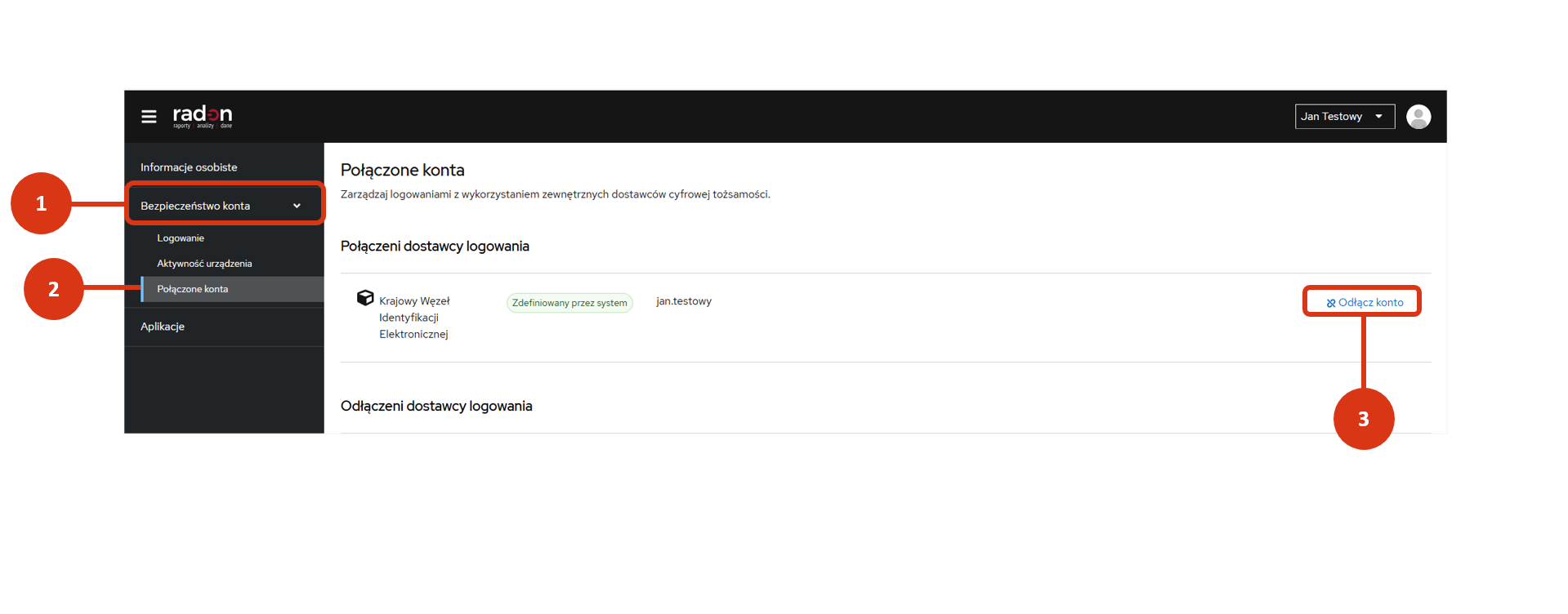
Task: Open the Jan Testowy user dropdown
Action: tap(1343, 117)
